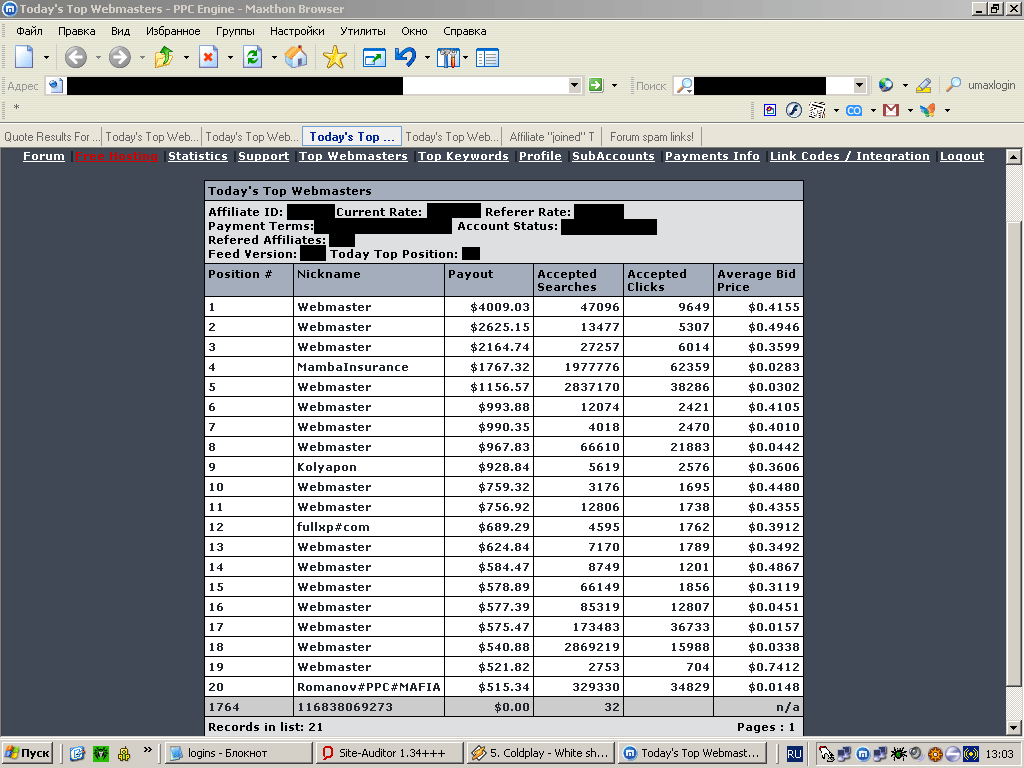Open dropdown arrow next to New page icon
The height and width of the screenshot is (768, 1024).
point(46,58)
